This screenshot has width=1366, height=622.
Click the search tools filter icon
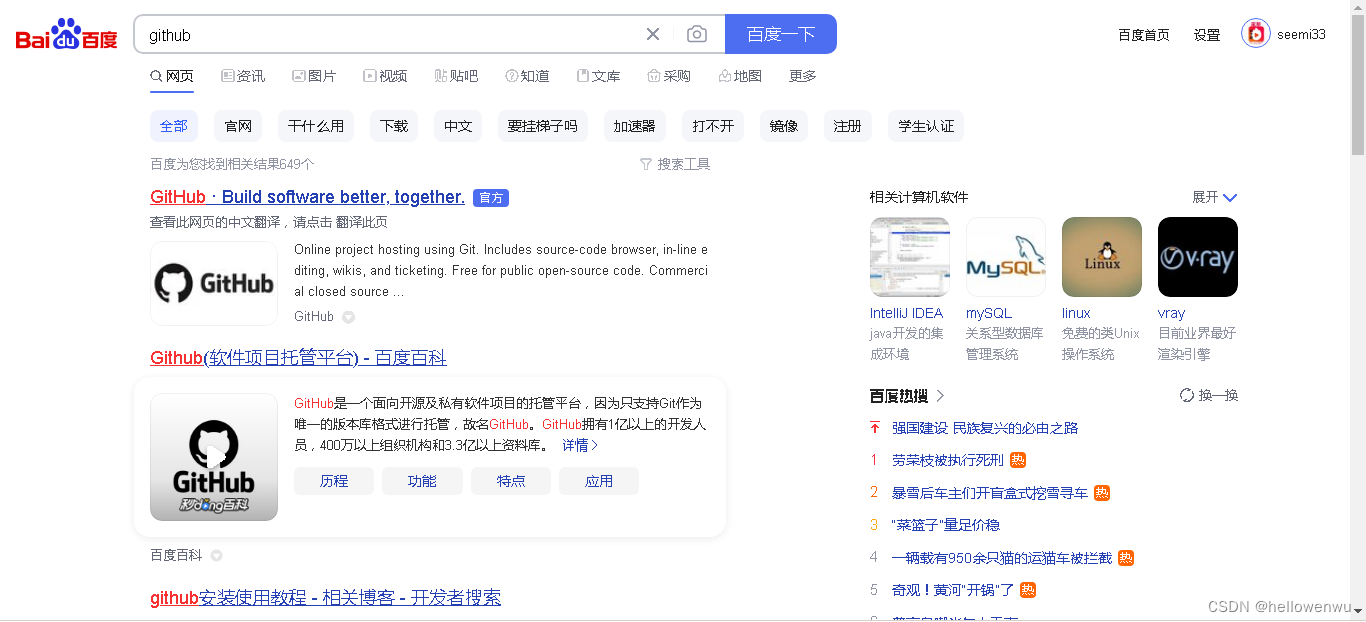coord(646,164)
